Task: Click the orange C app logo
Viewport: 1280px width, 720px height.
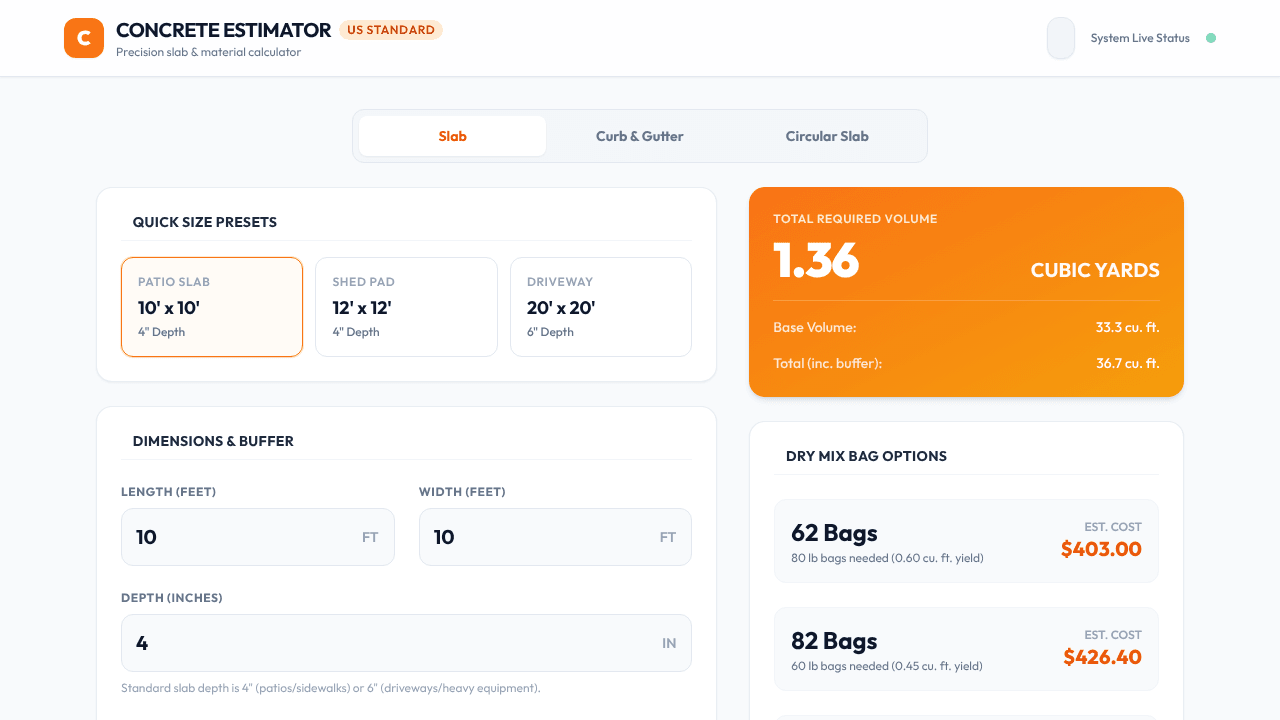Action: point(84,38)
